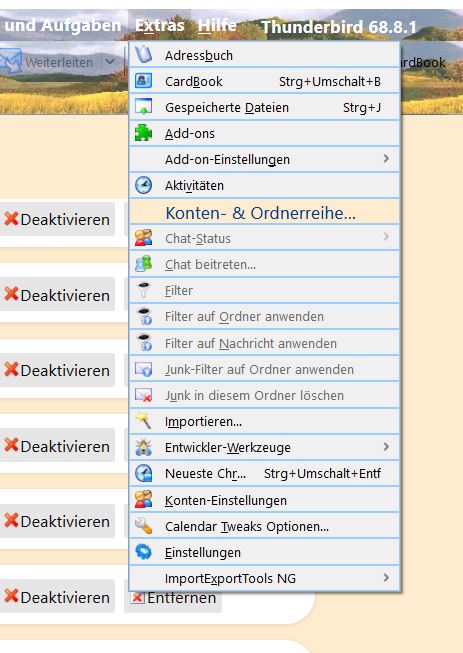Select Konten- & Ordnerreihe menu entry
Screen dimensions: 463x653
pyautogui.click(x=264, y=212)
